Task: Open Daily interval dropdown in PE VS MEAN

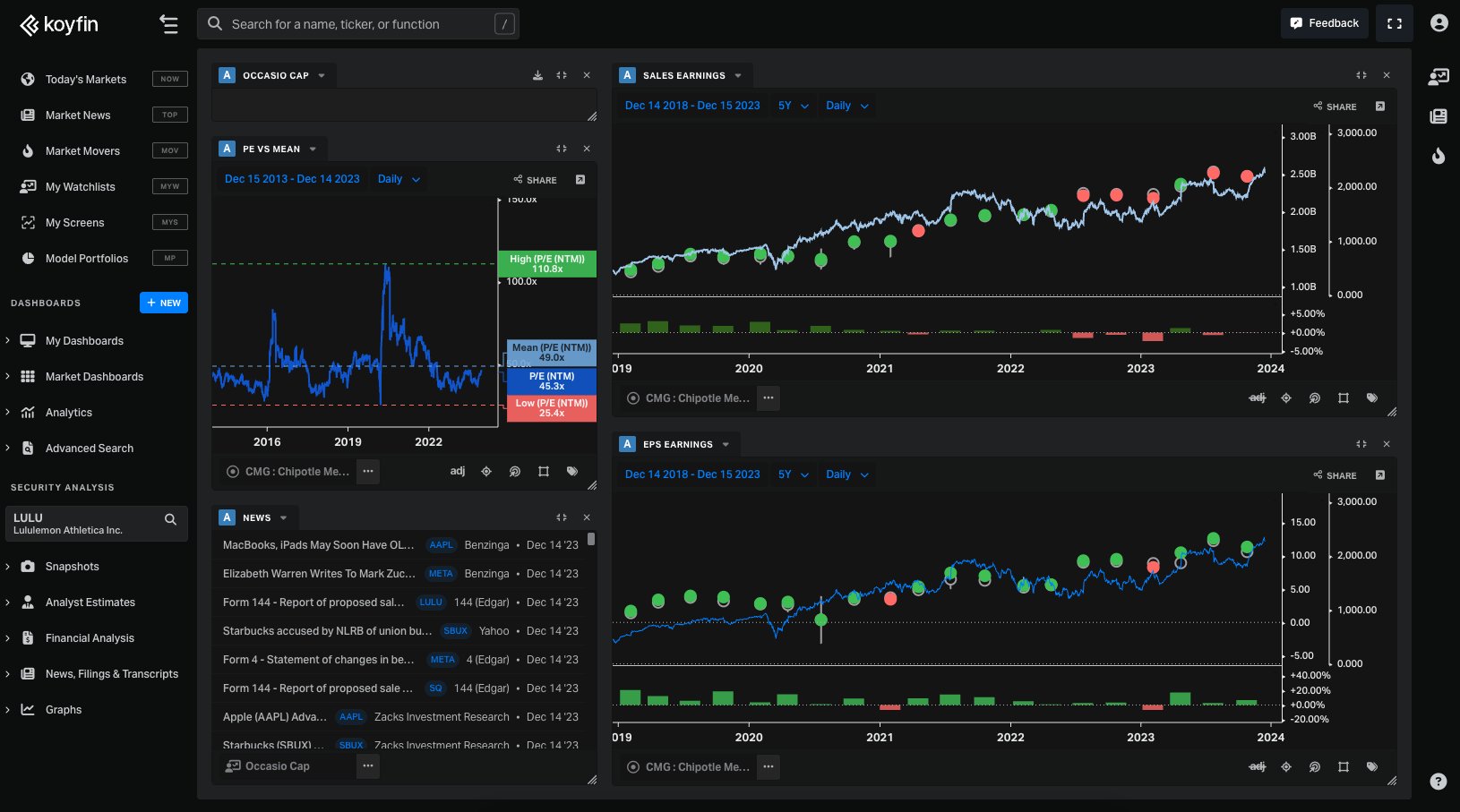Action: click(x=399, y=179)
